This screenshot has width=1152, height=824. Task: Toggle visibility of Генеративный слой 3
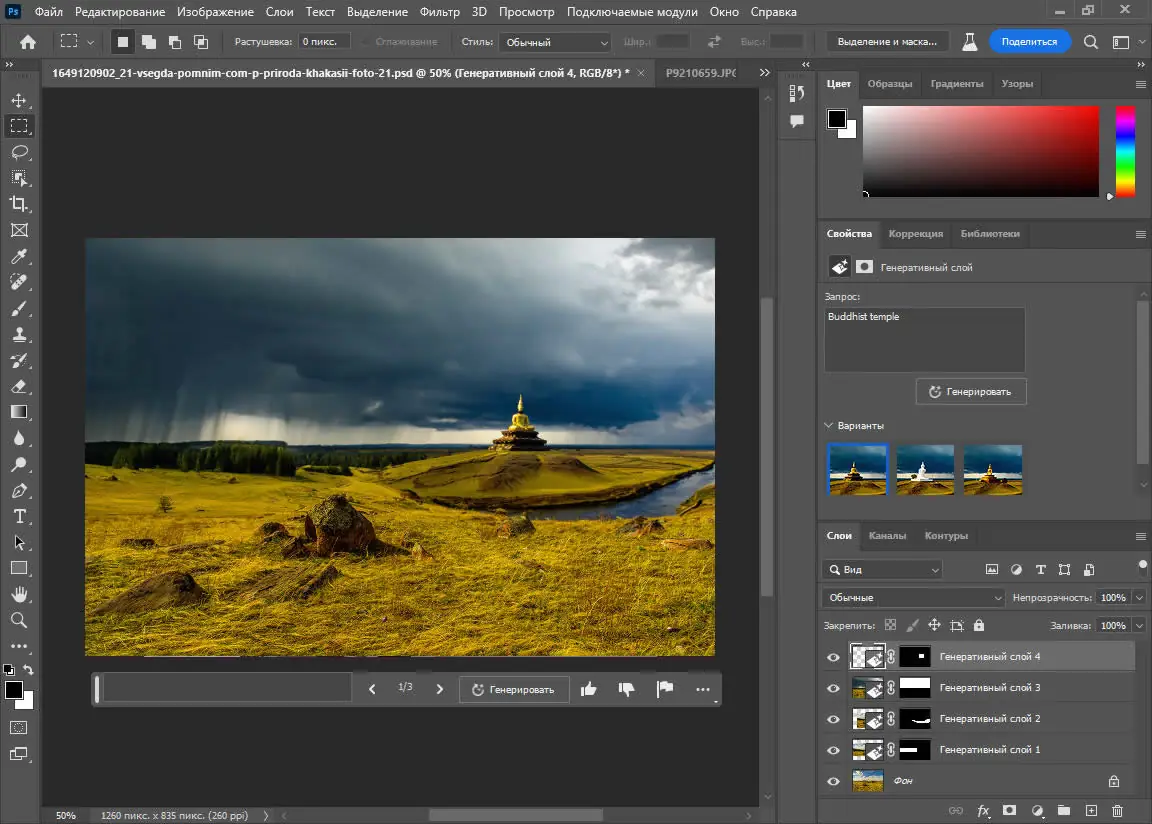click(833, 687)
